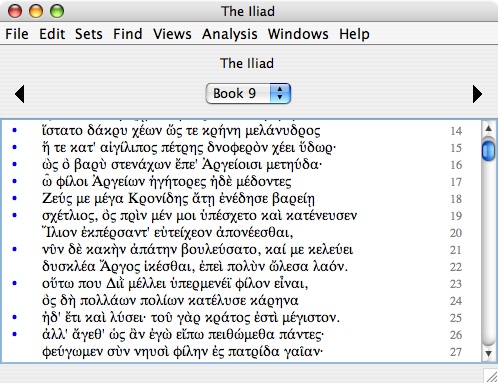Viewport: 498px width, 383px height.
Task: Click the green zoom window button
Action: tap(57, 11)
